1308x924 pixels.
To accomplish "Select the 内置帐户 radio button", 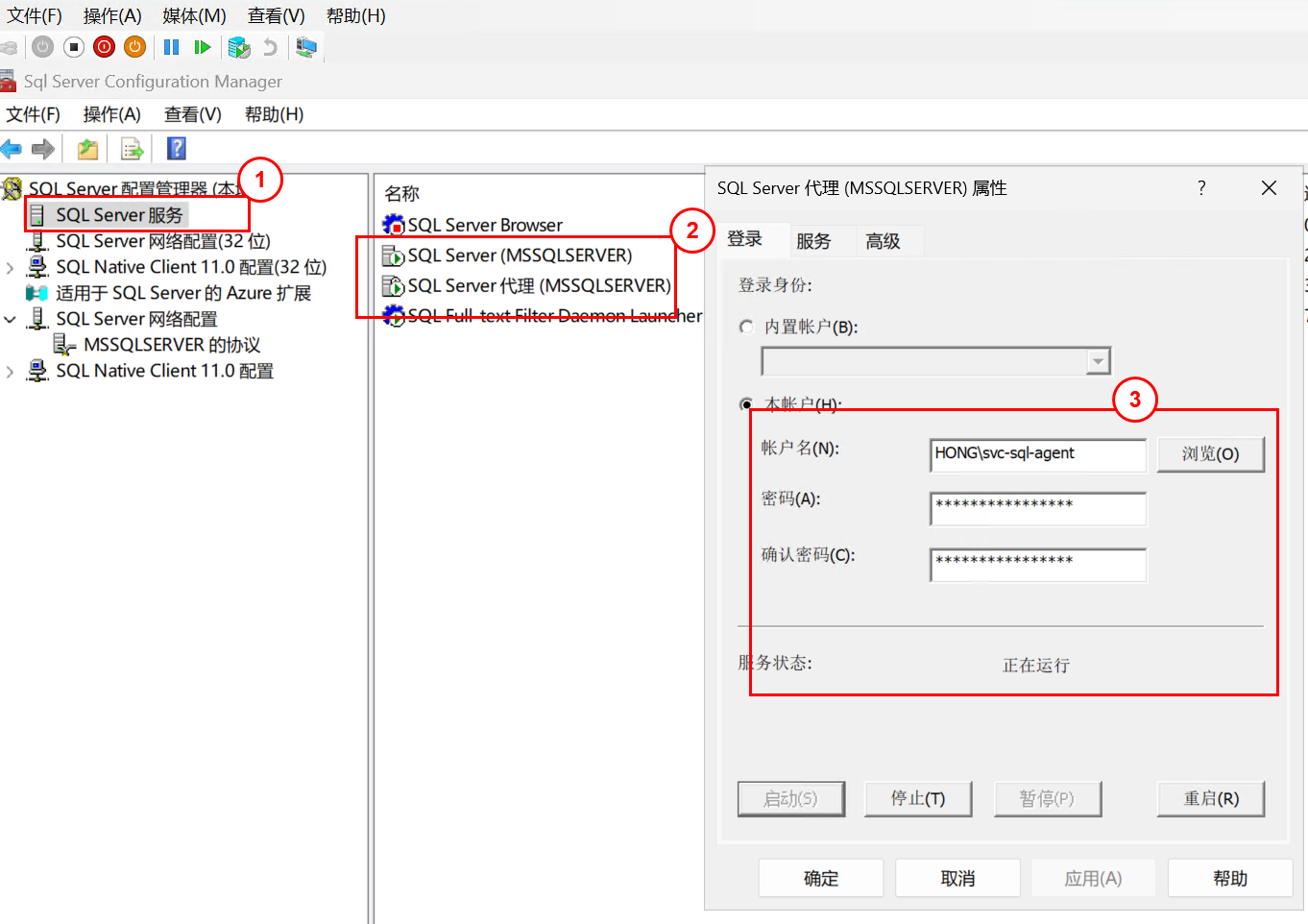I will point(746,328).
